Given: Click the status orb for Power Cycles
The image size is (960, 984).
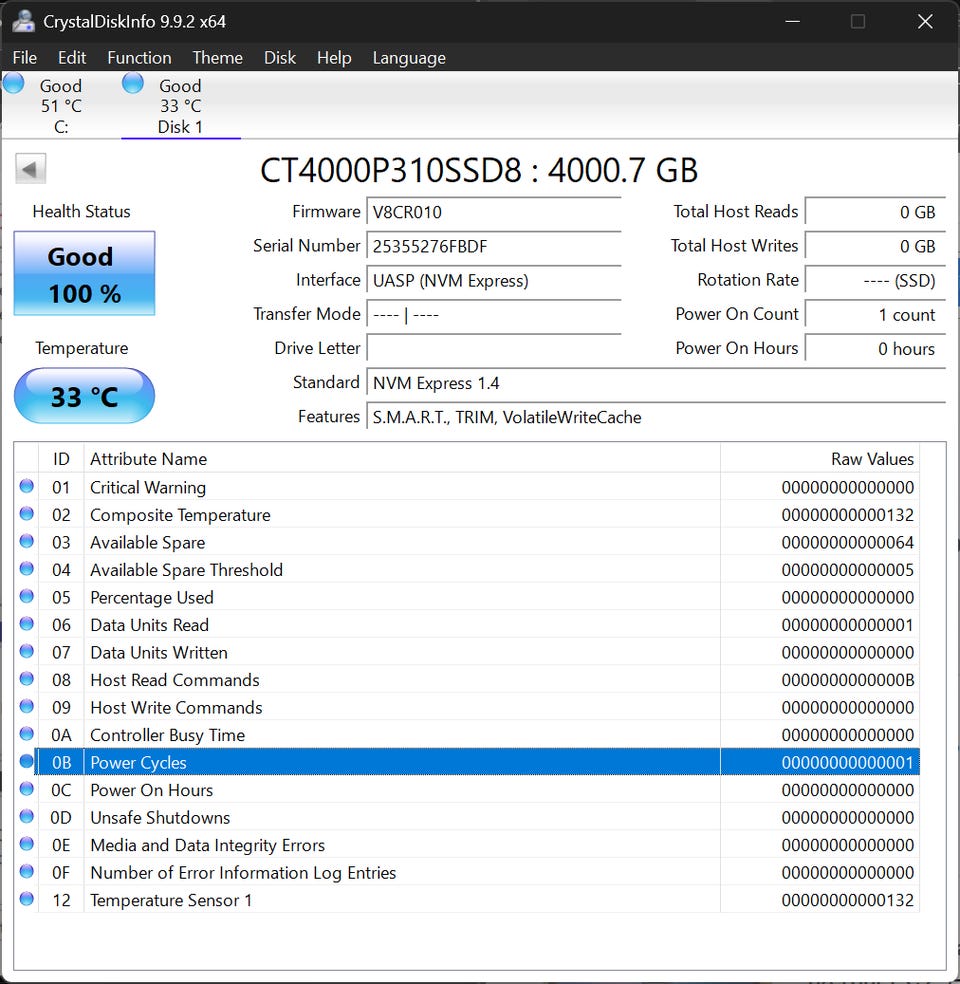Looking at the screenshot, I should [26, 761].
